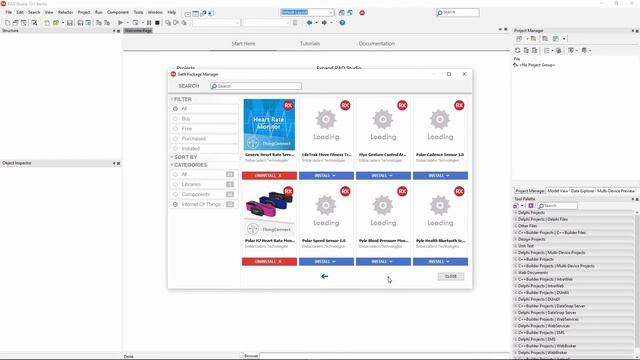Open the Tutorials link on Welcome Page

pyautogui.click(x=310, y=44)
